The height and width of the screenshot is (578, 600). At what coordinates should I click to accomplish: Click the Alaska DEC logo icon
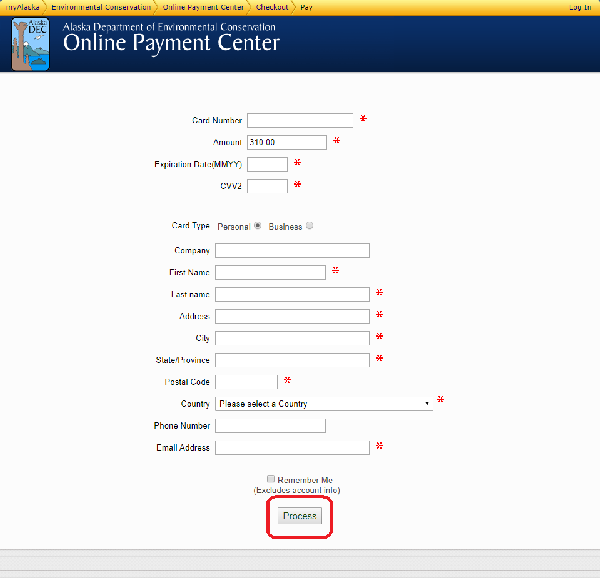pos(30,45)
